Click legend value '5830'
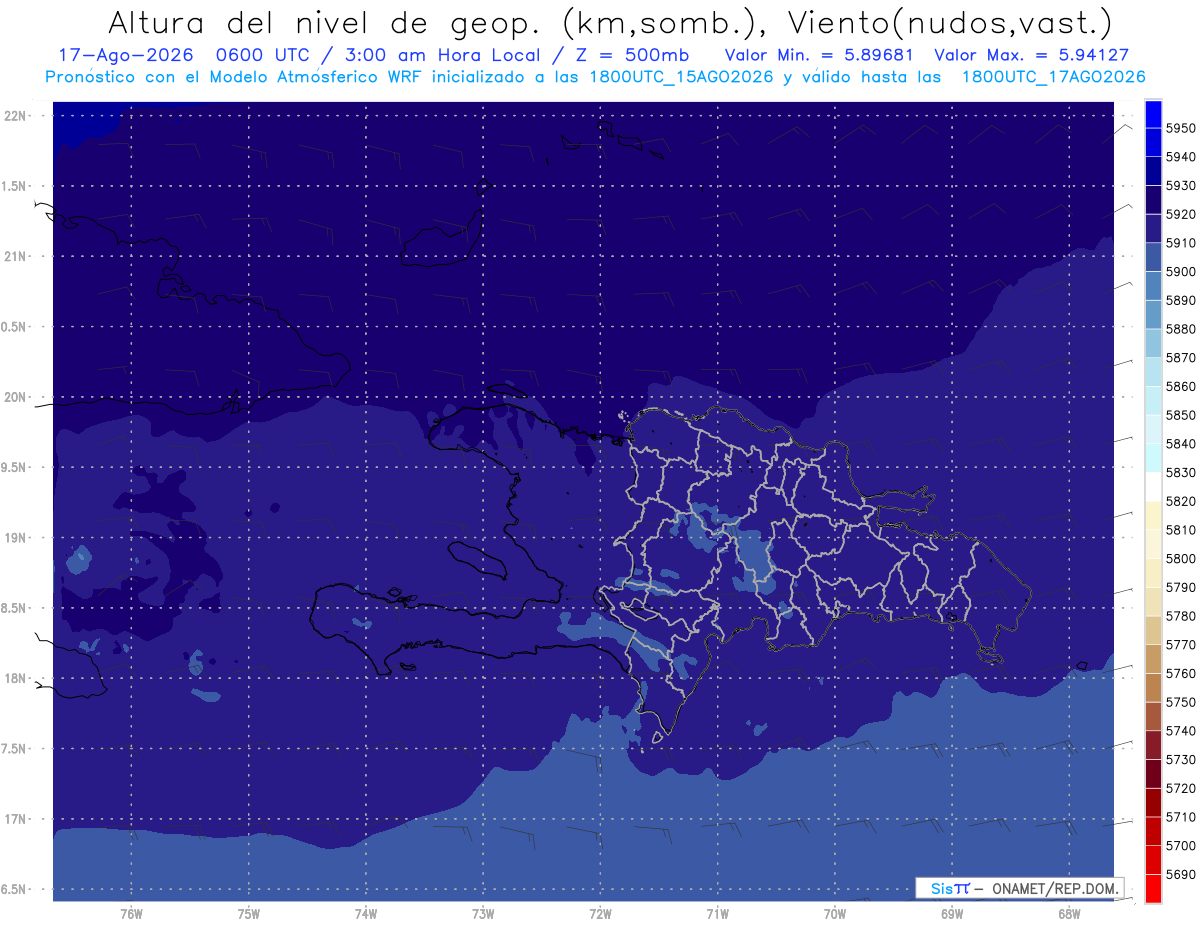The image size is (1200, 927). coord(1180,473)
